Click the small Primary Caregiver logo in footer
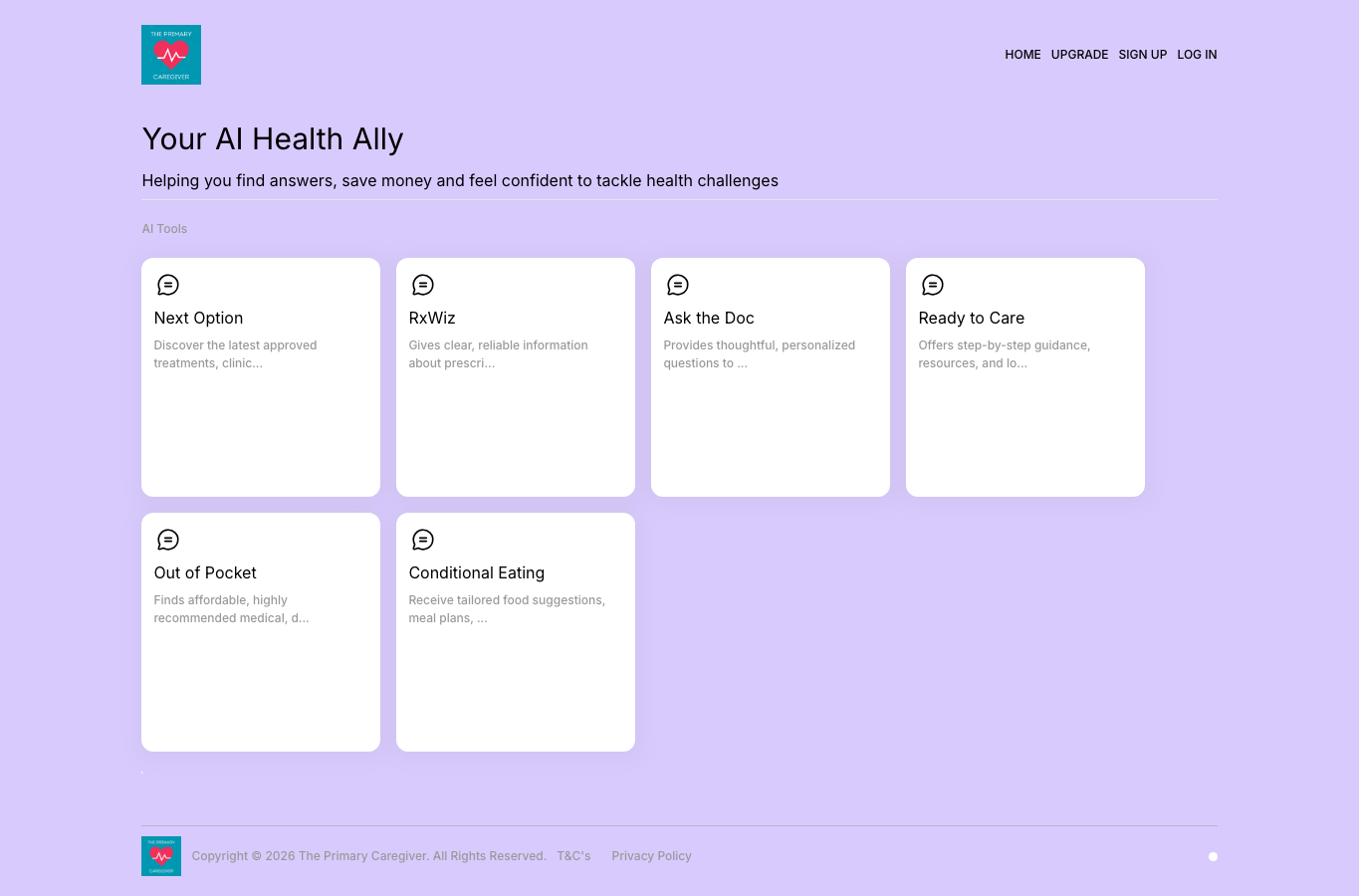 tap(161, 856)
